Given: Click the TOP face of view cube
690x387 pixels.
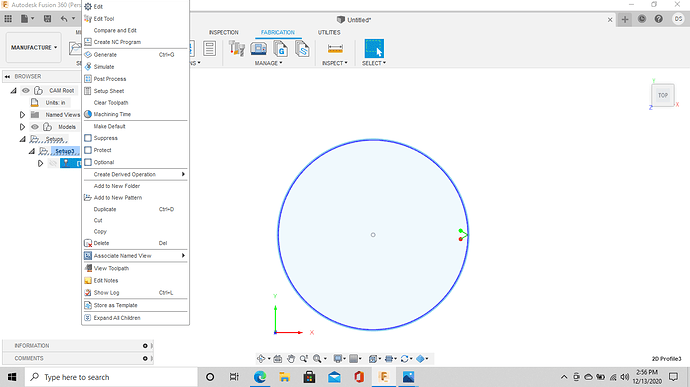Looking at the screenshot, I should click(663, 95).
